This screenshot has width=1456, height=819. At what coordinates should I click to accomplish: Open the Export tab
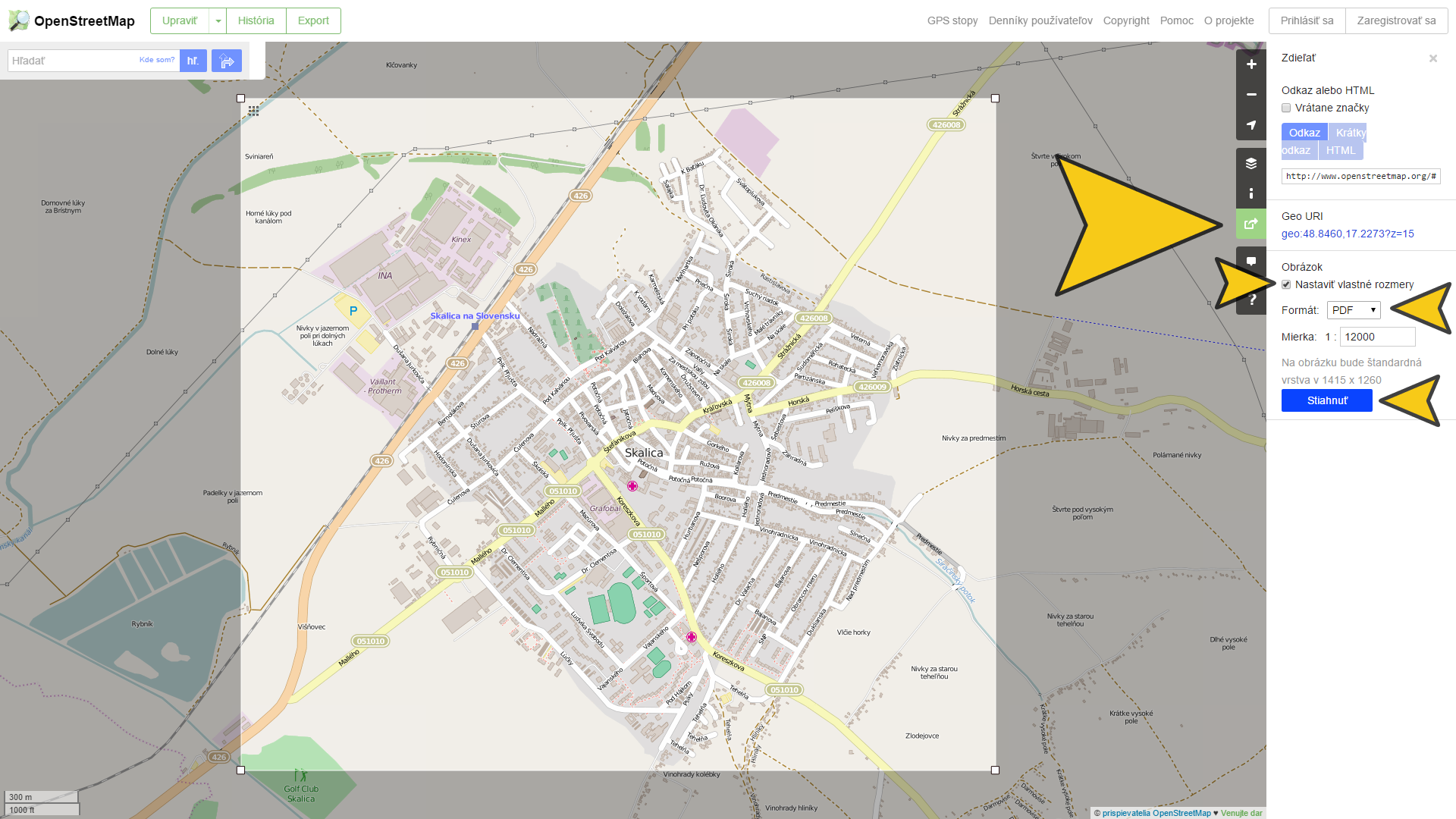pyautogui.click(x=313, y=21)
